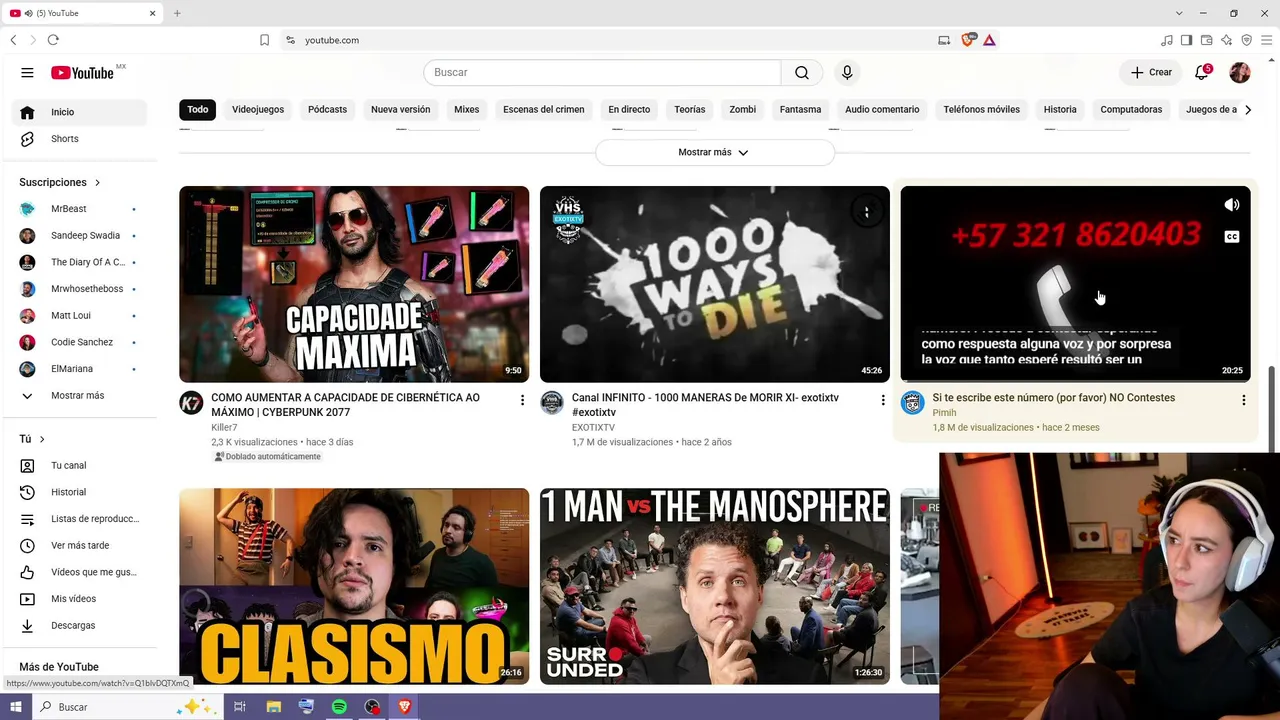Select the Nueva versión filter chip
The image size is (1280, 720).
pos(400,110)
